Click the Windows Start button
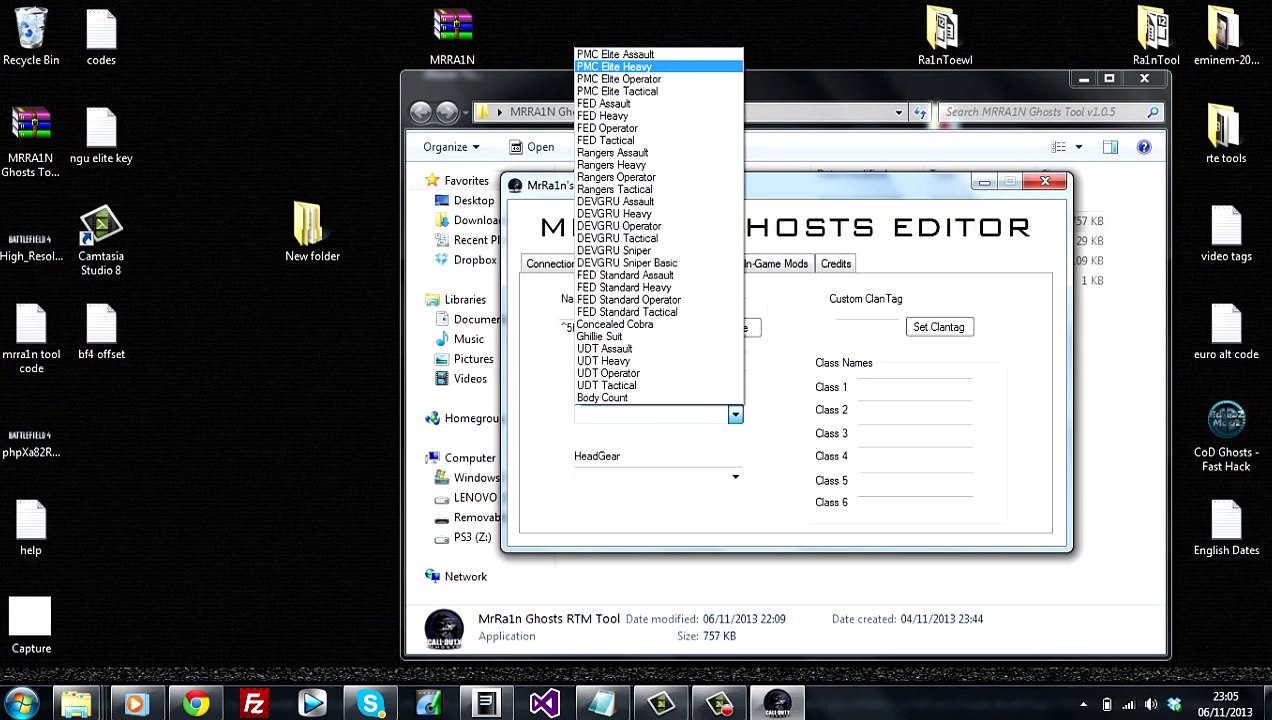The width and height of the screenshot is (1272, 720). (x=20, y=704)
